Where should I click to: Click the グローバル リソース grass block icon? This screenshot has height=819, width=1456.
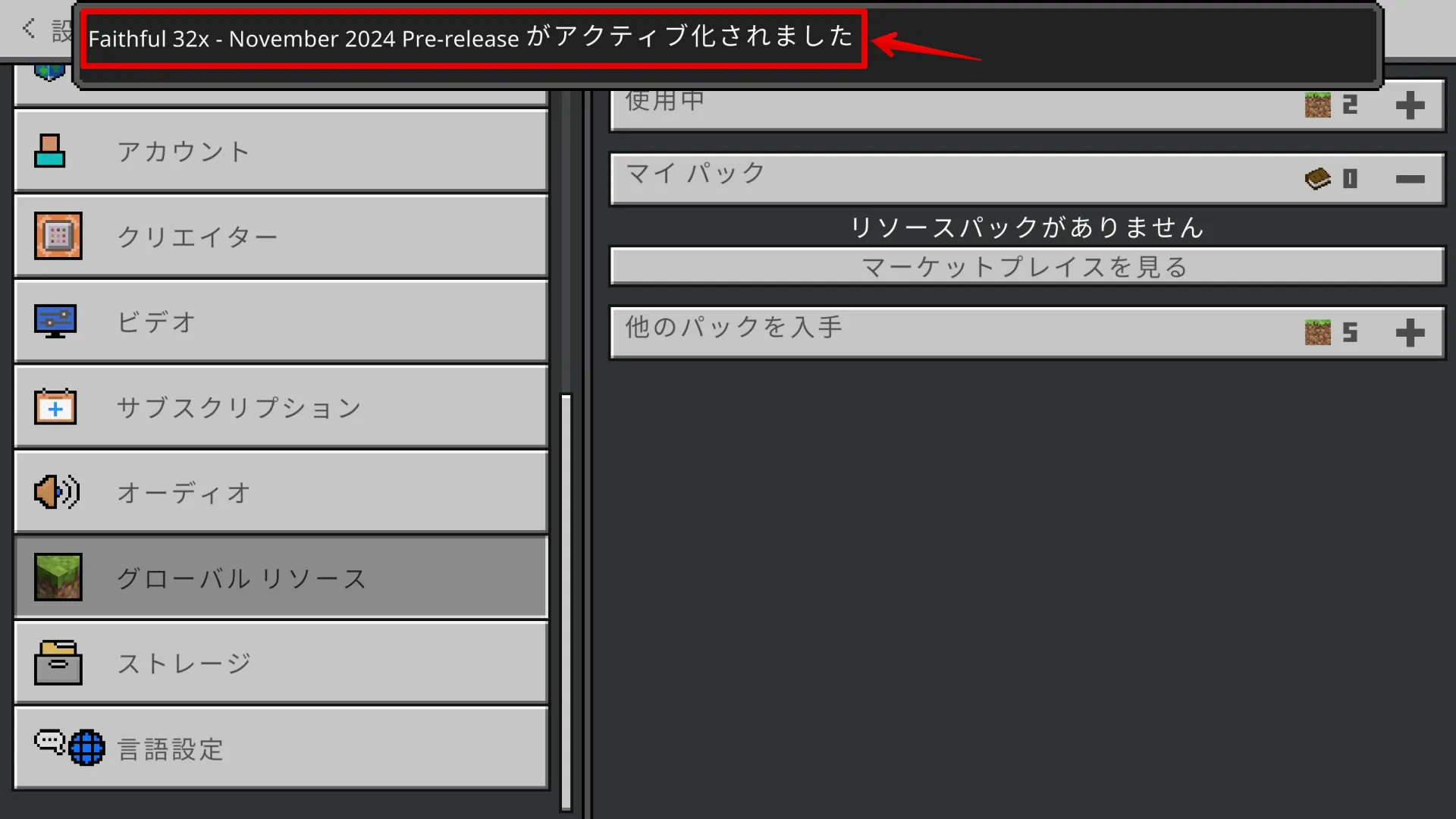57,578
